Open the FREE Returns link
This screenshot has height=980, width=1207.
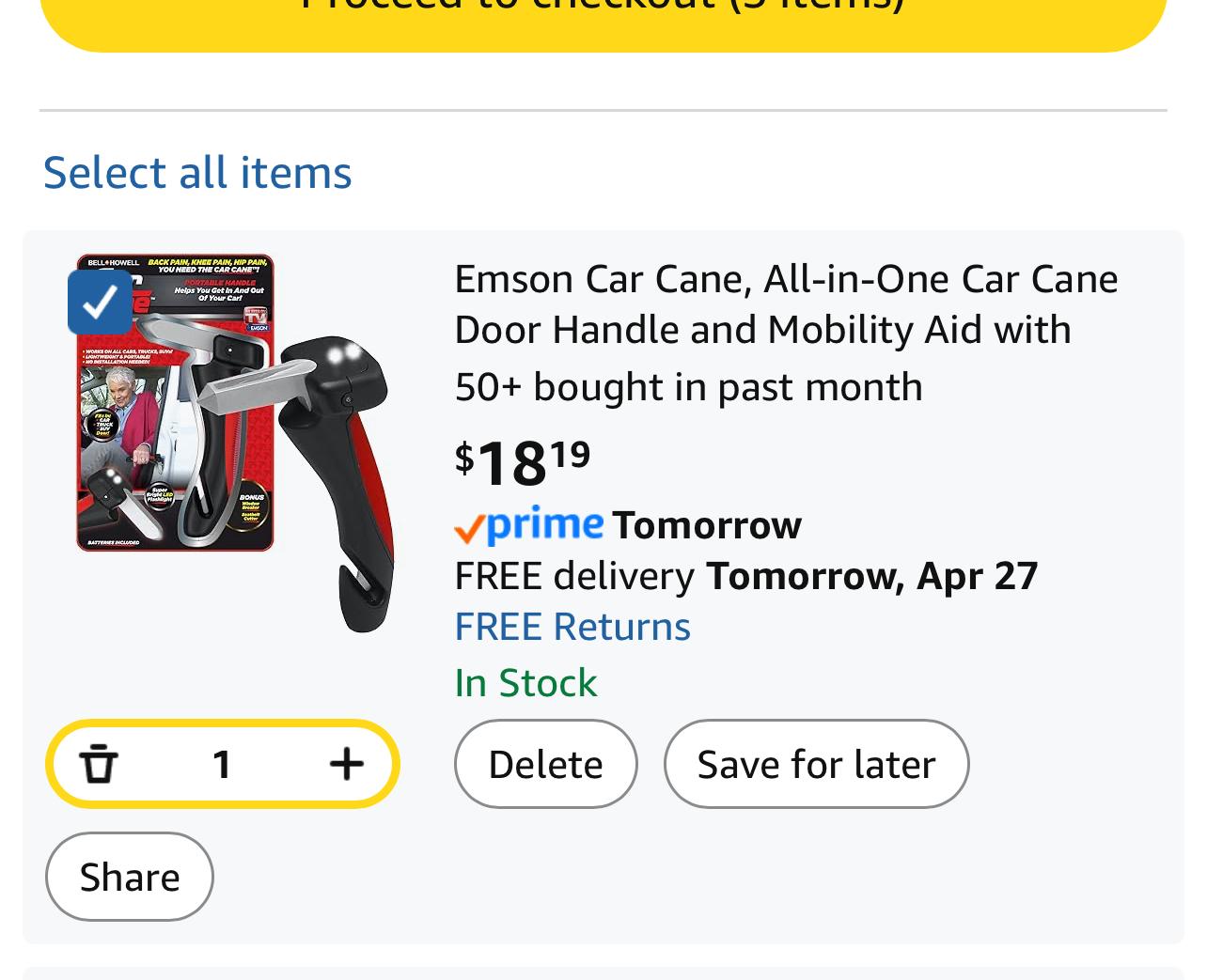[572, 627]
